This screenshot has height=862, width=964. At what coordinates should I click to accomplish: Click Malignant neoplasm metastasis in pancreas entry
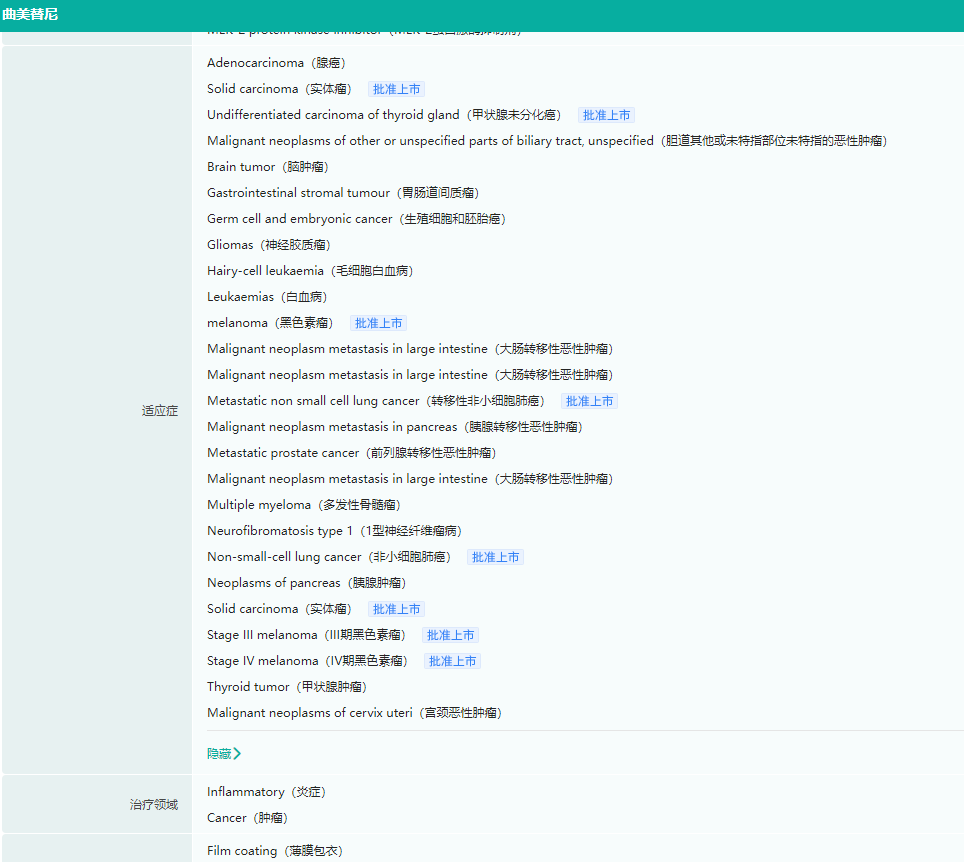(x=395, y=427)
